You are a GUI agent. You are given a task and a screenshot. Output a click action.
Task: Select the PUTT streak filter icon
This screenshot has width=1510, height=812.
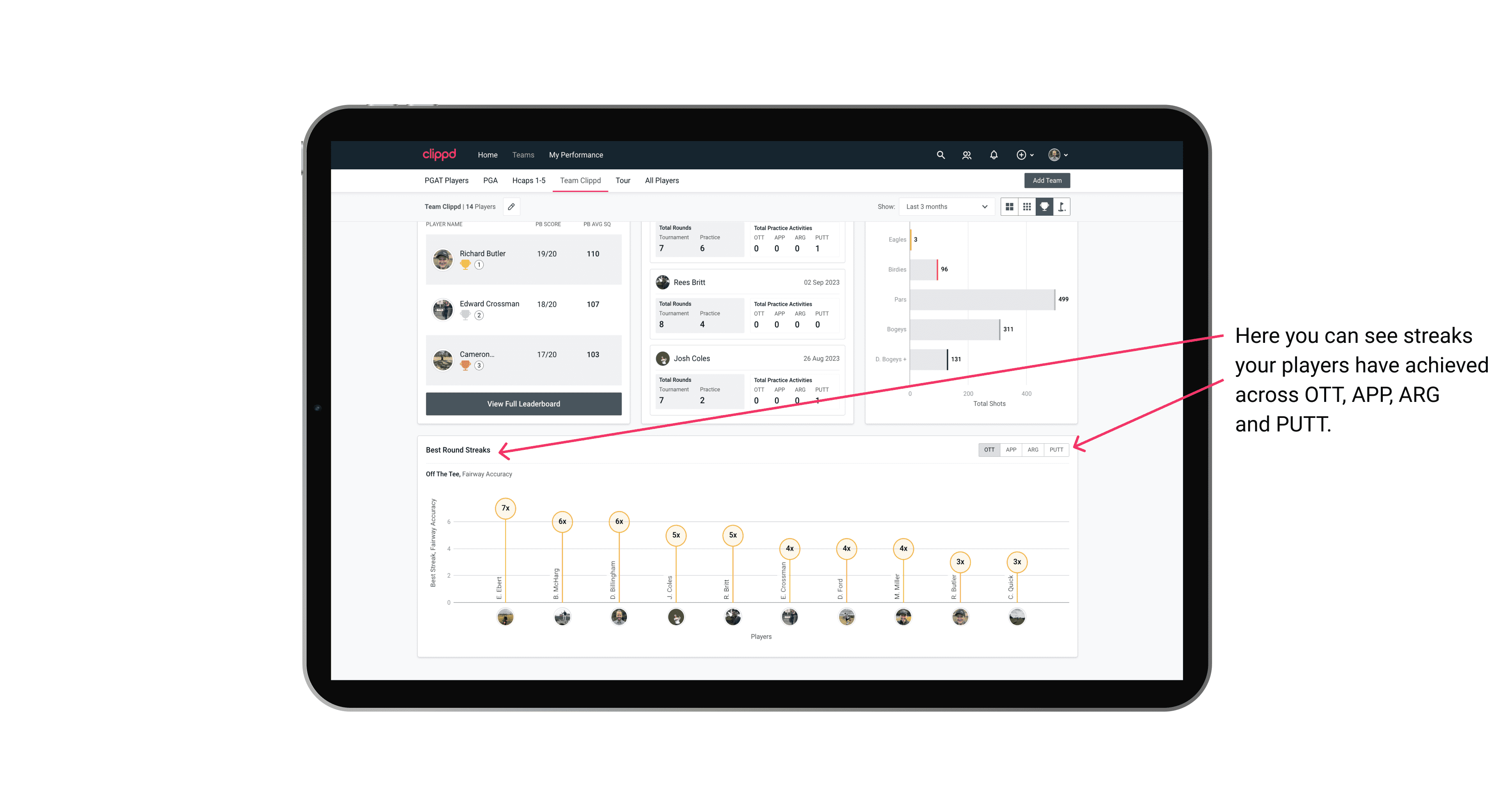point(1057,450)
